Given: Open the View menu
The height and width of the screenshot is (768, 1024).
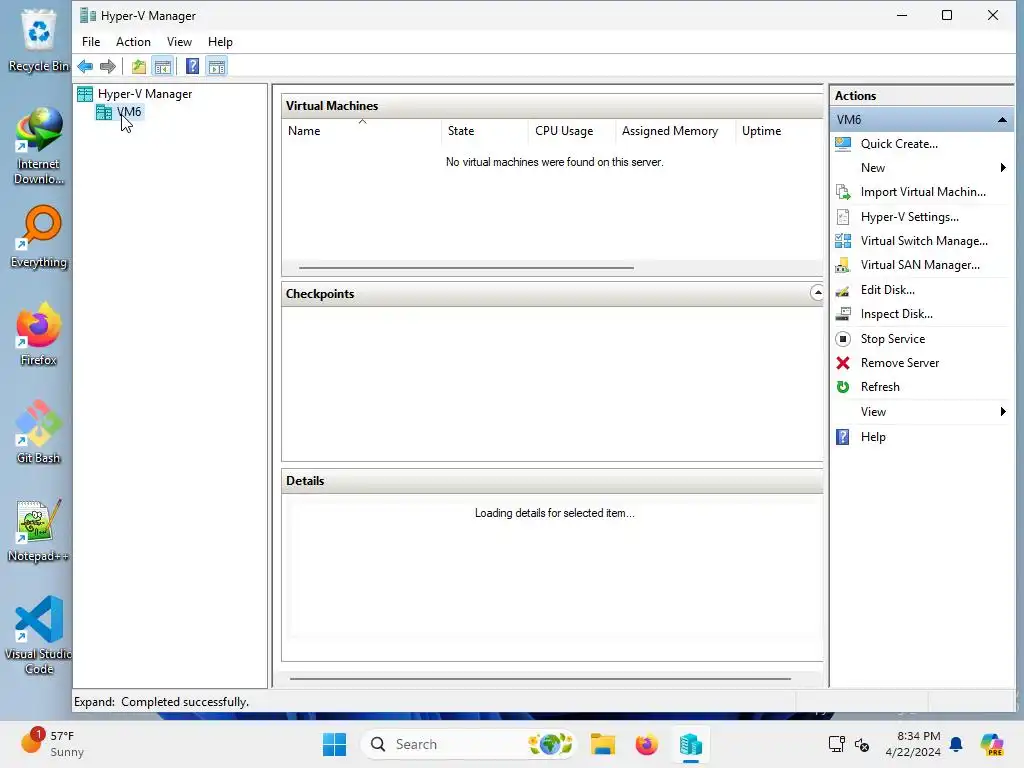Looking at the screenshot, I should click(179, 42).
